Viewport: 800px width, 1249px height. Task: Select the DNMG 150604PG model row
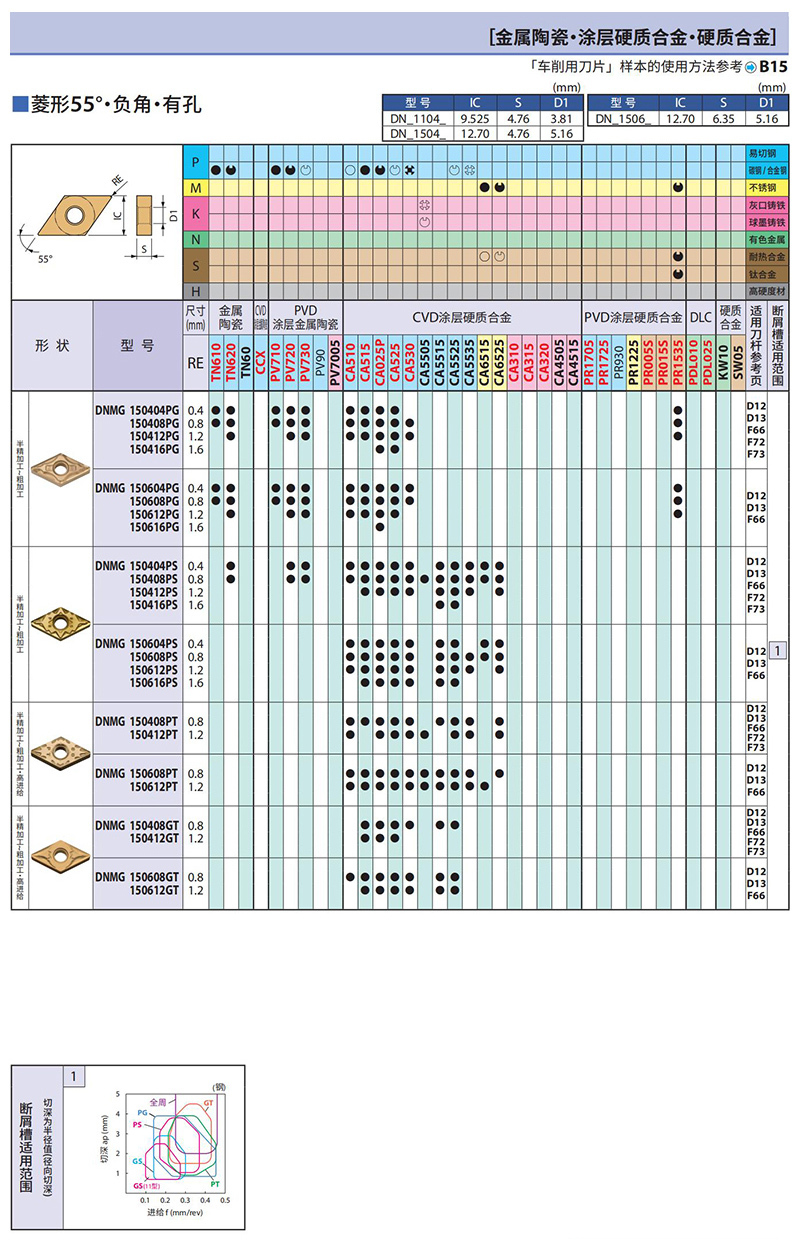click(137, 487)
